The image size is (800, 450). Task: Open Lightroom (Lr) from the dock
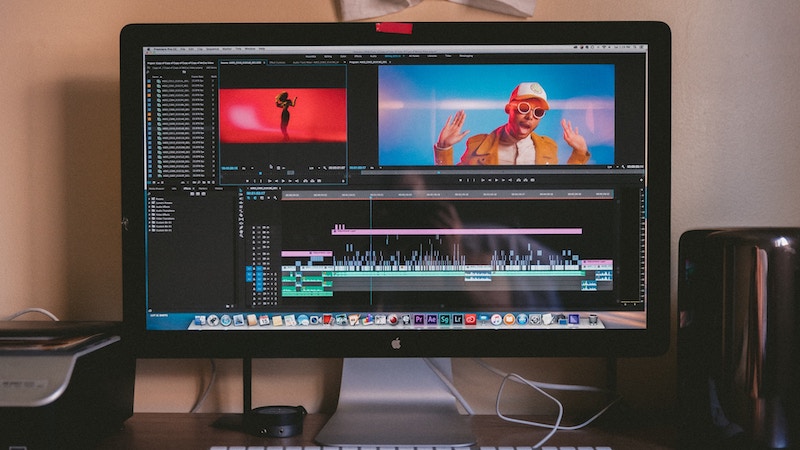point(458,319)
